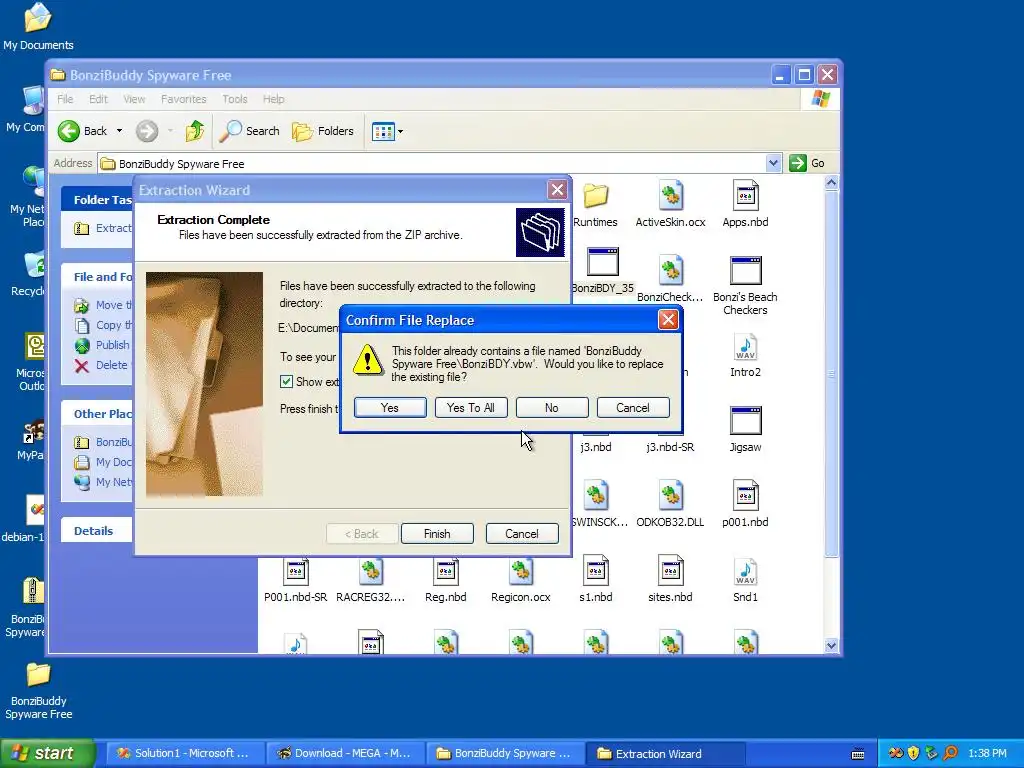Select the RACREG32 file
Viewport: 1024px width, 768px height.
click(x=370, y=580)
